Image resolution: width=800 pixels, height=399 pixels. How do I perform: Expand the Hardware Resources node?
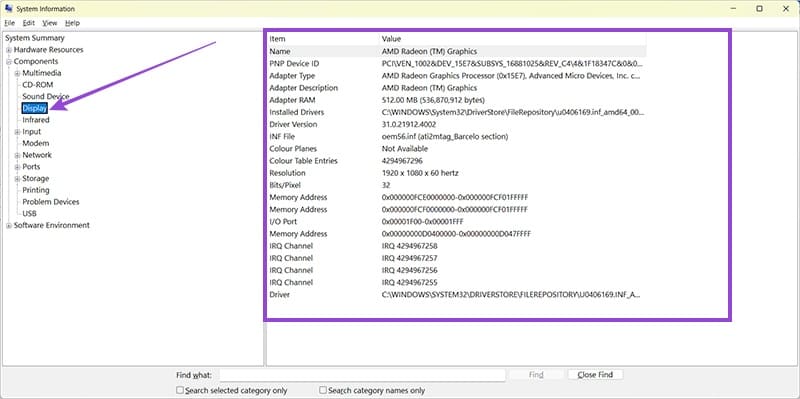coord(9,50)
